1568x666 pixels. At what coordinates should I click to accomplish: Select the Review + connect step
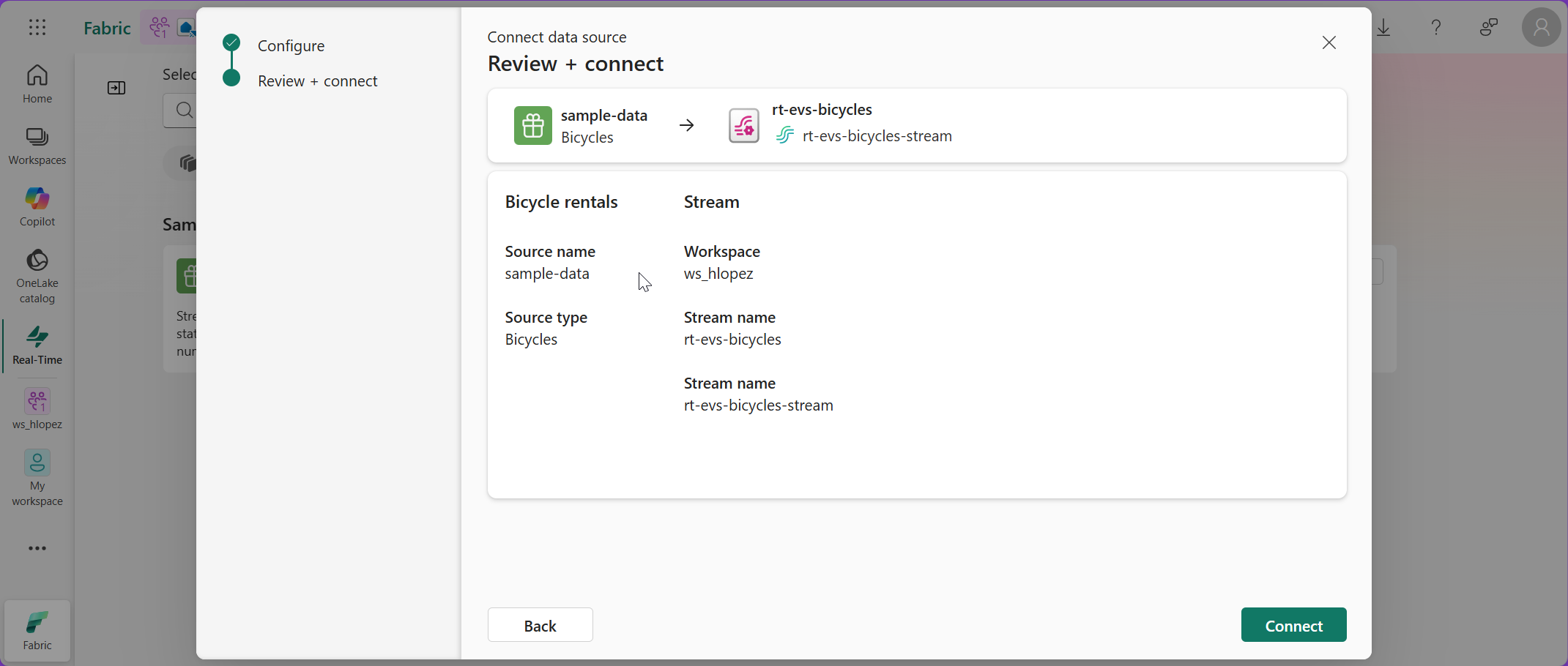317,81
